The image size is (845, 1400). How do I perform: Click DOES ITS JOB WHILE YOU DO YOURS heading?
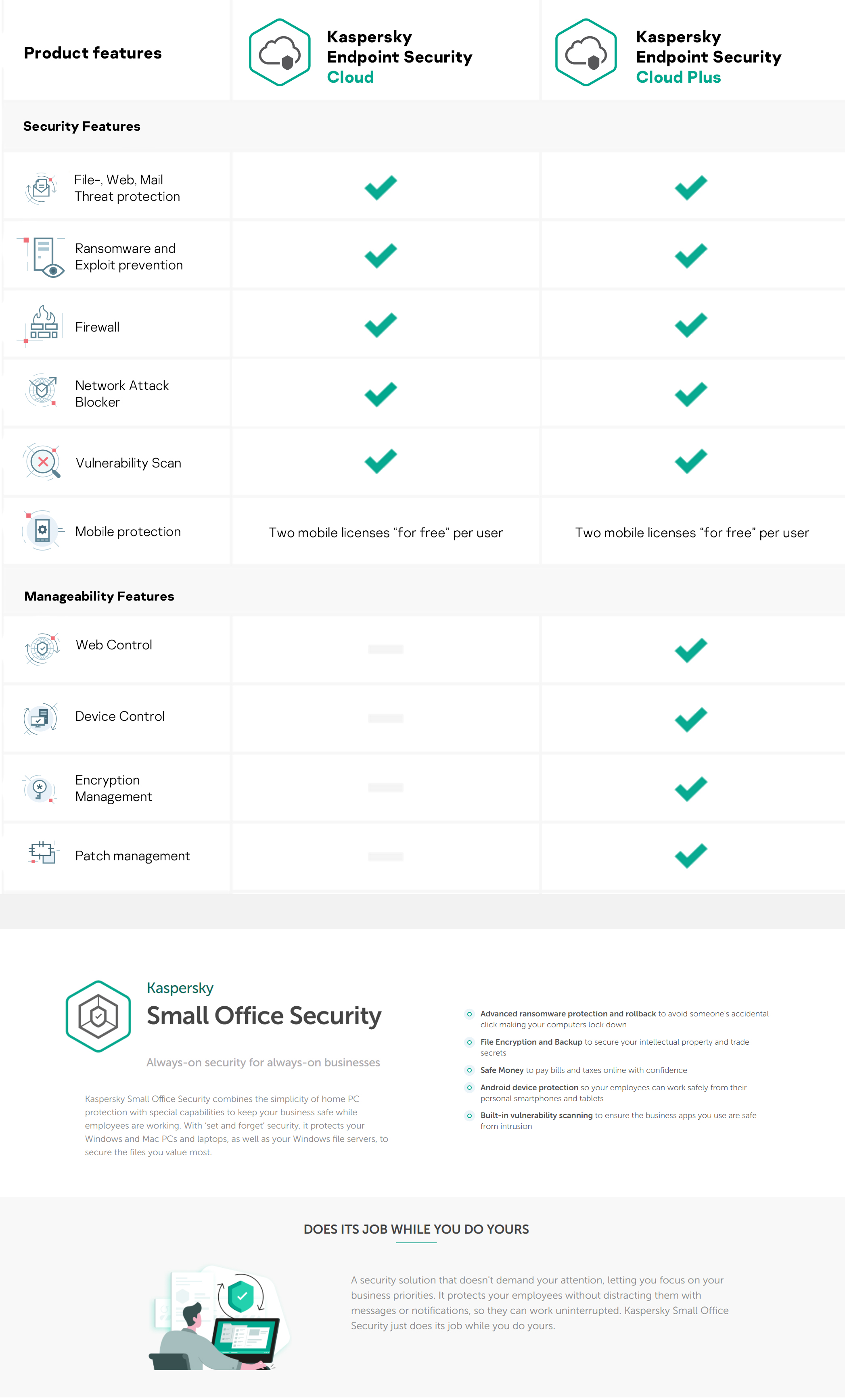[416, 1229]
